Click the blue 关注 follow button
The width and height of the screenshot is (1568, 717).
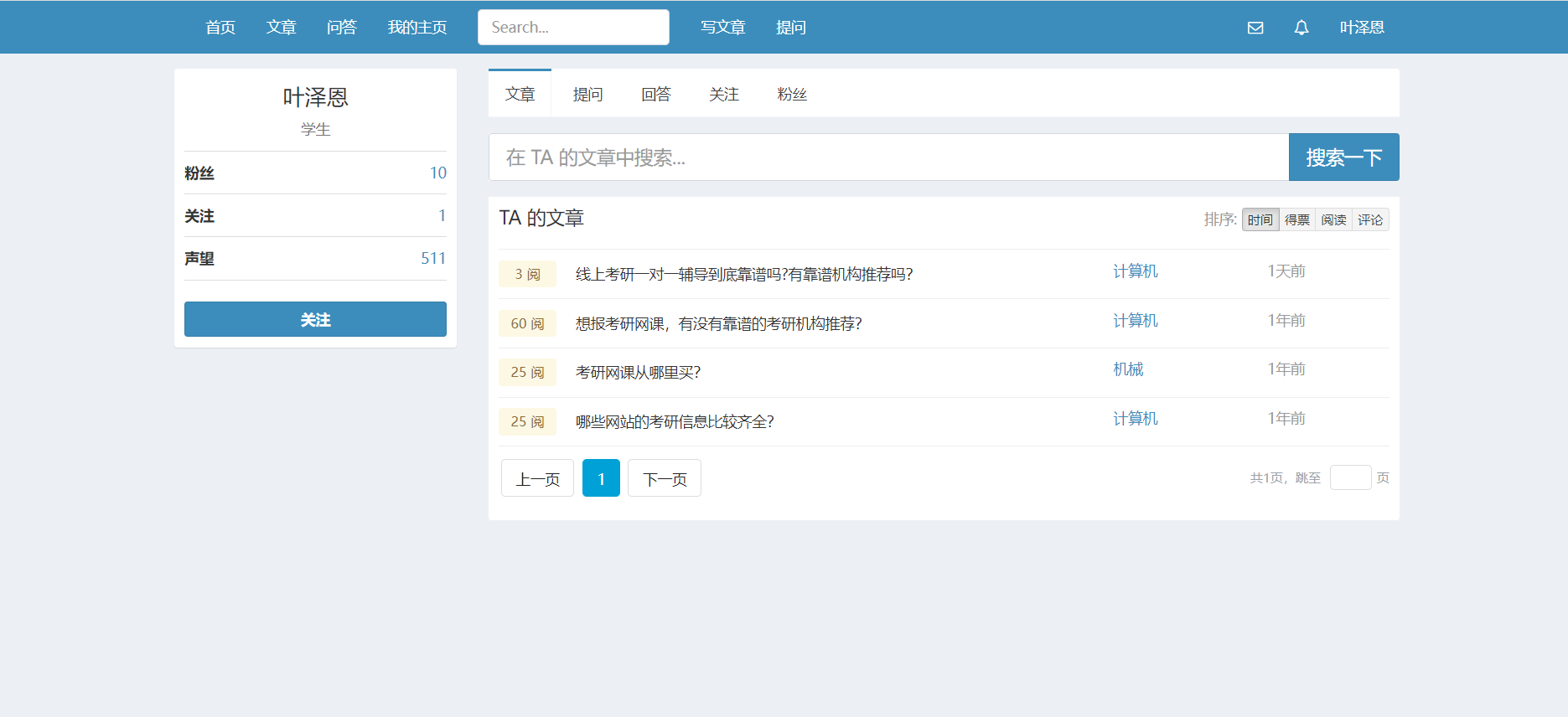click(315, 319)
